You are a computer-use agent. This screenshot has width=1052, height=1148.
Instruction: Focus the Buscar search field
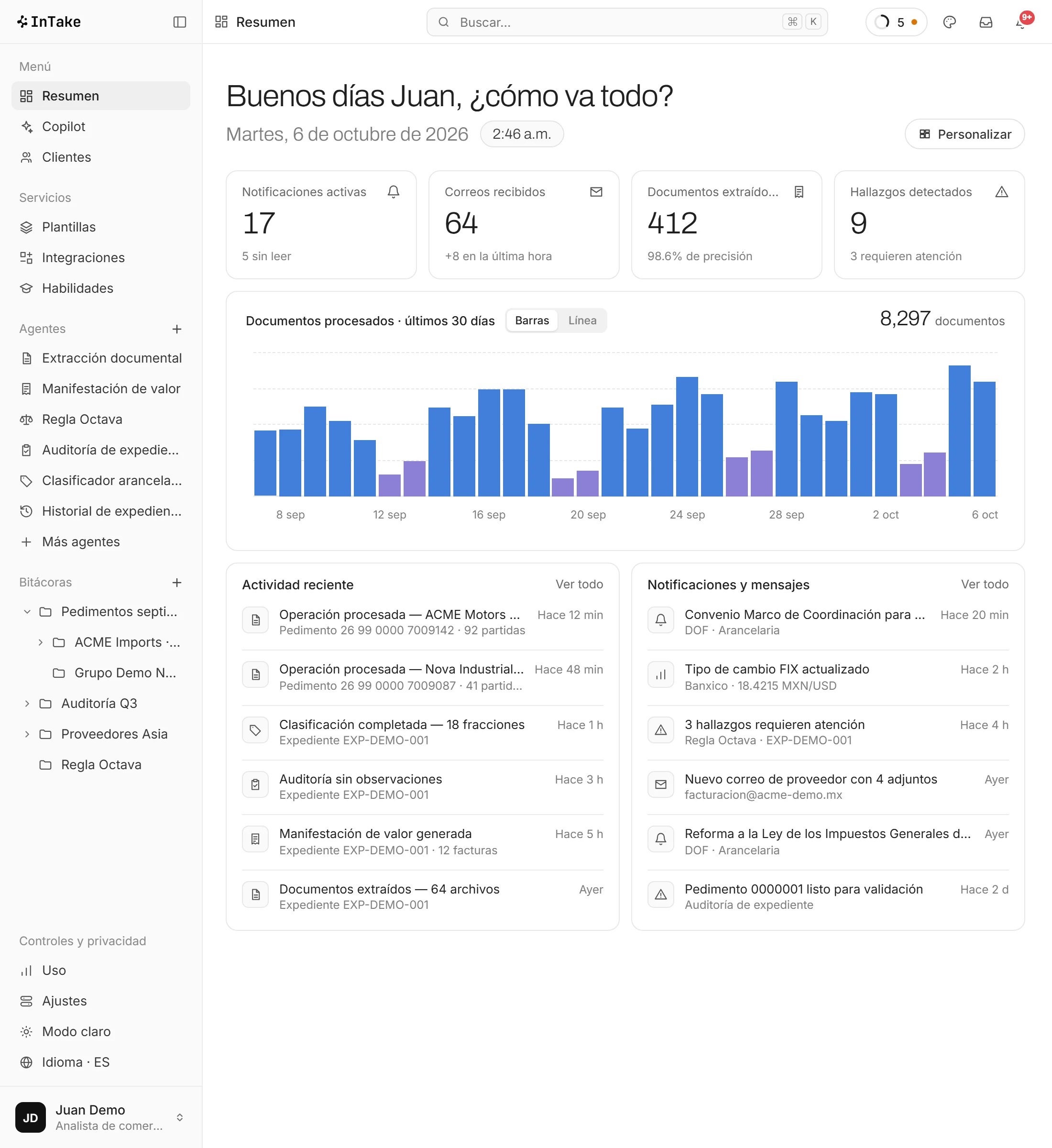click(627, 22)
